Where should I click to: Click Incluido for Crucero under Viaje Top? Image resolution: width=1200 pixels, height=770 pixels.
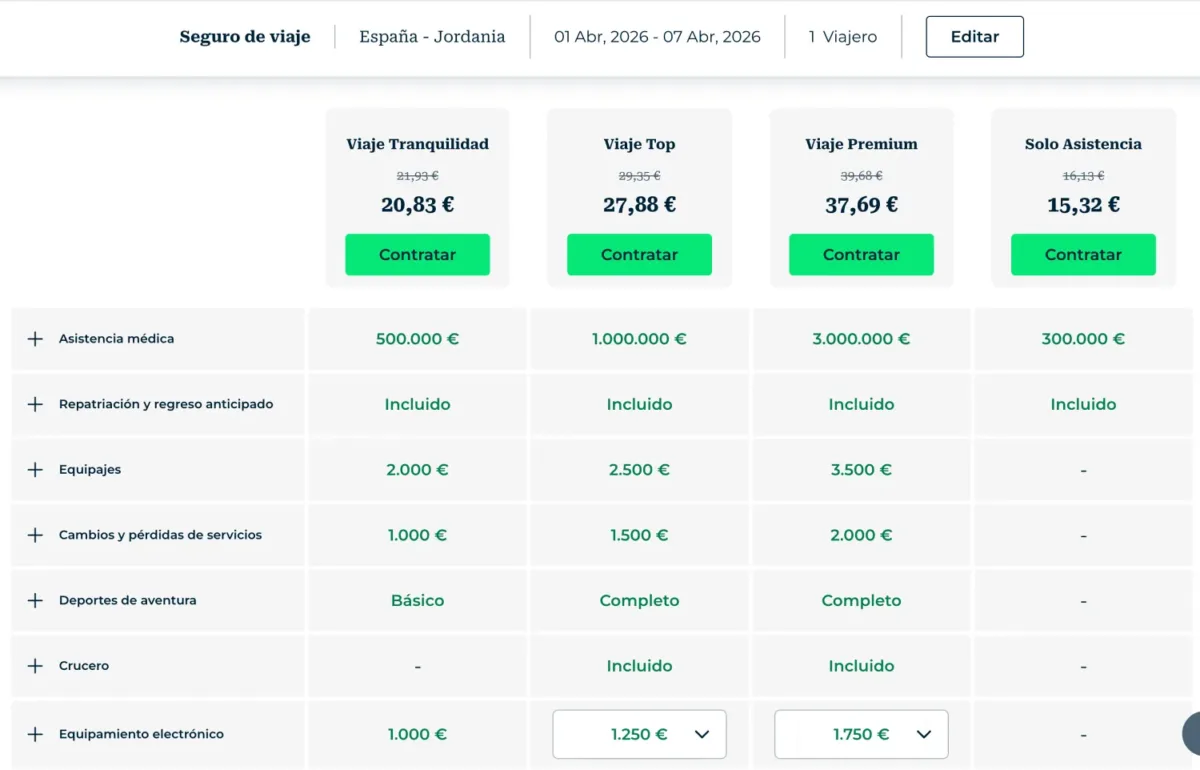tap(640, 666)
